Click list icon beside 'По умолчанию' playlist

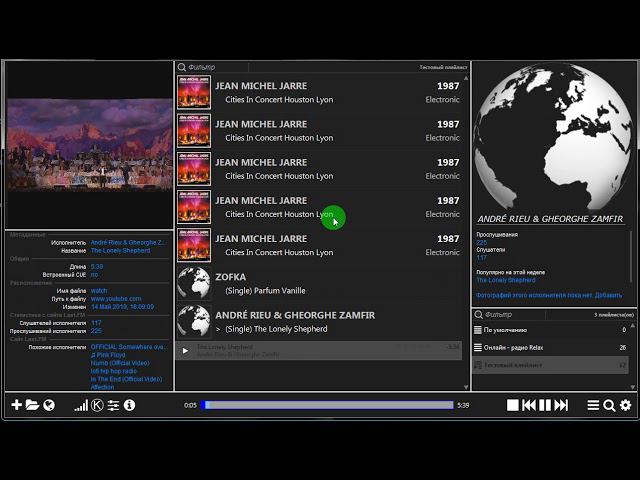click(x=478, y=330)
